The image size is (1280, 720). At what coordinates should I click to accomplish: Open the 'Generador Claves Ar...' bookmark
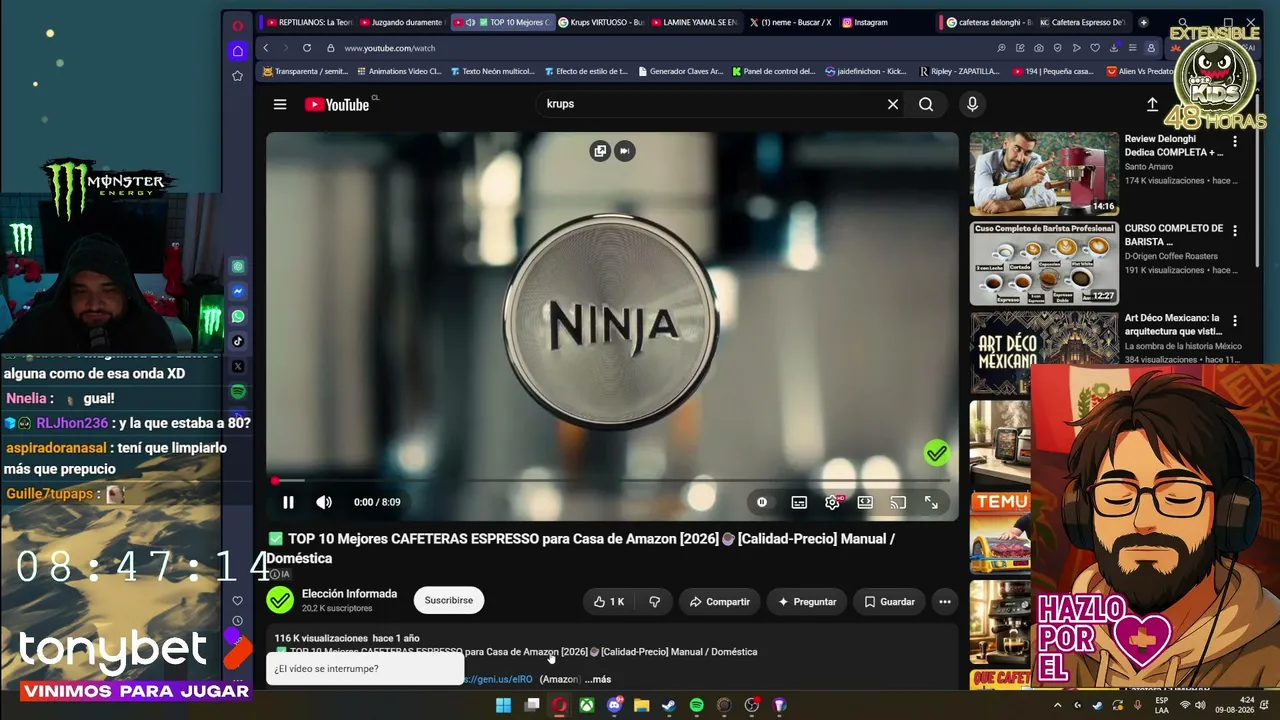680,71
